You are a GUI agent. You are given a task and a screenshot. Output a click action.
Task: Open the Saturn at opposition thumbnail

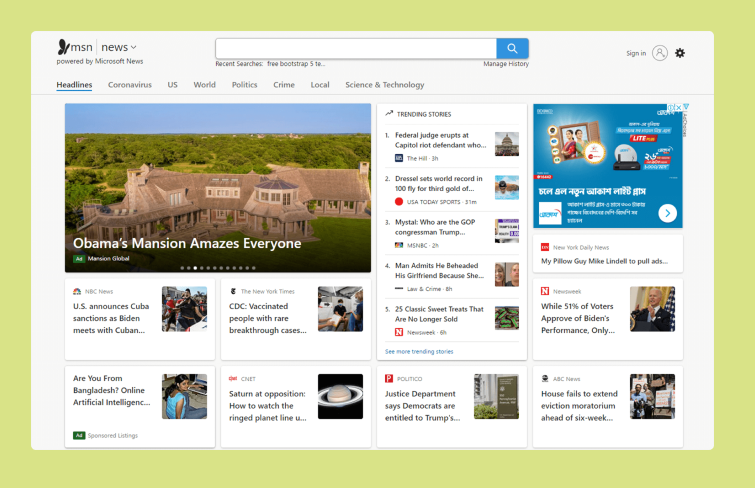(x=340, y=396)
